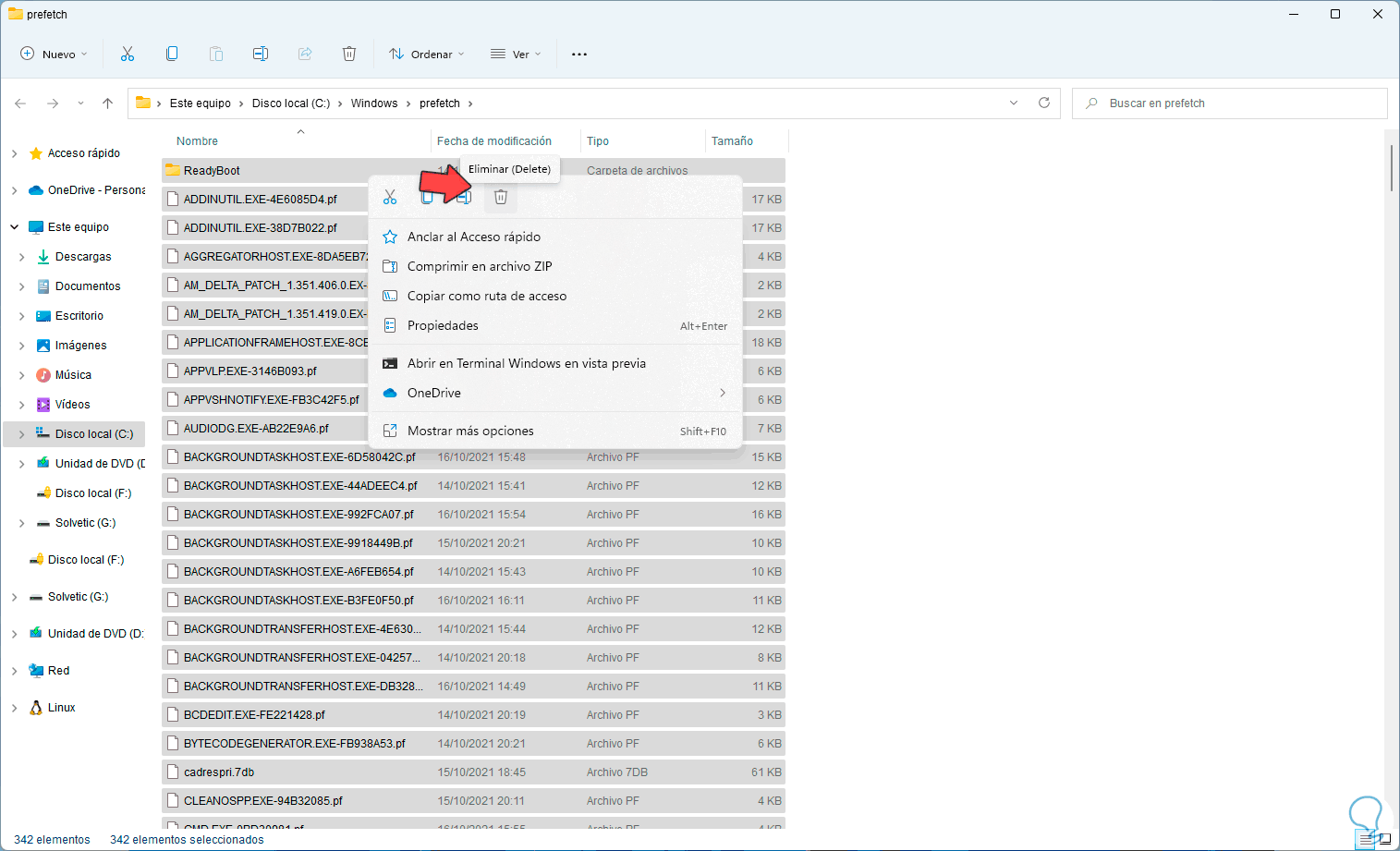Expand the Red tree node
The width and height of the screenshot is (1400, 851).
pos(14,671)
